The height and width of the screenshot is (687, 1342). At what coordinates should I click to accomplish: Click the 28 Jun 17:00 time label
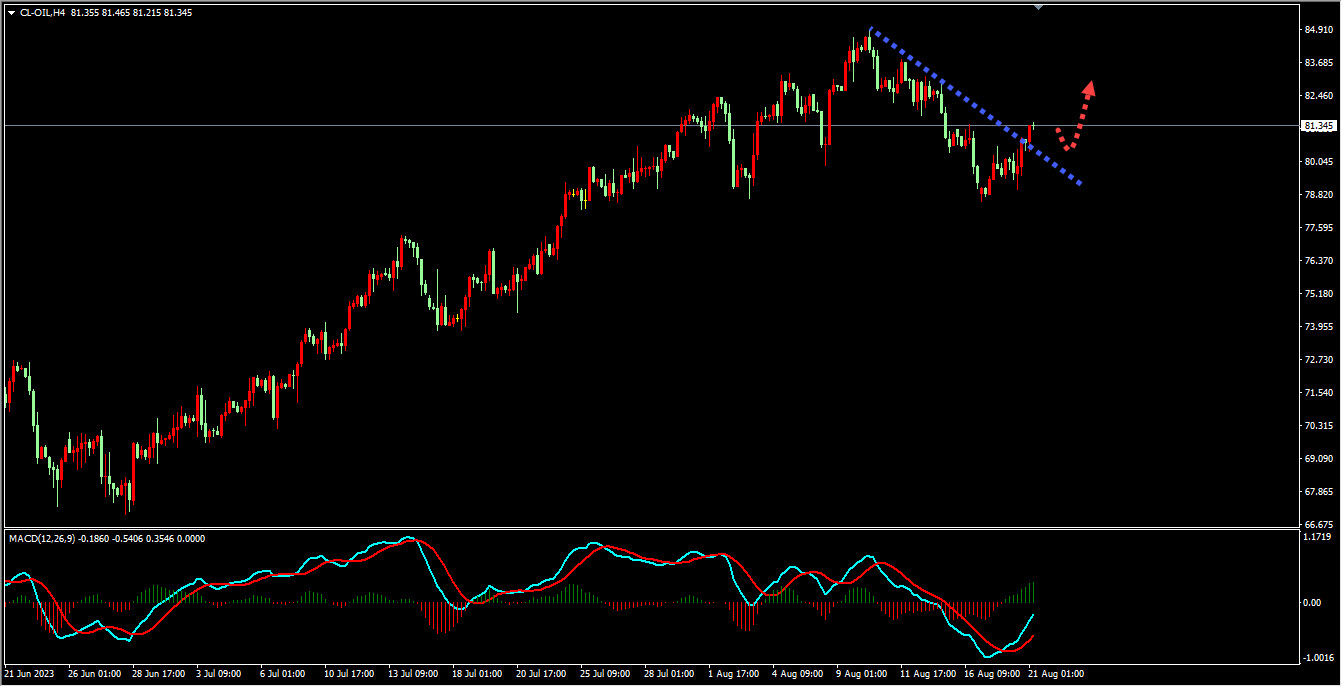click(x=159, y=674)
